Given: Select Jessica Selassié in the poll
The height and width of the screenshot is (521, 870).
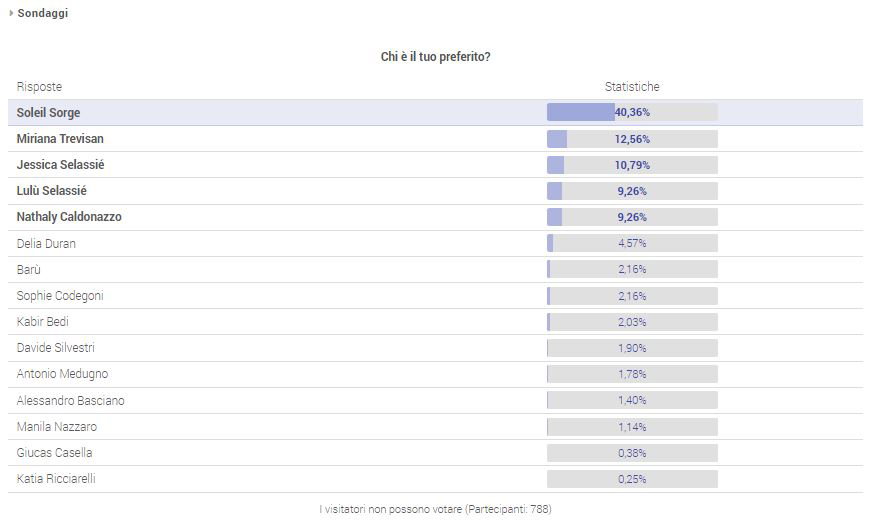Looking at the screenshot, I should coord(60,165).
